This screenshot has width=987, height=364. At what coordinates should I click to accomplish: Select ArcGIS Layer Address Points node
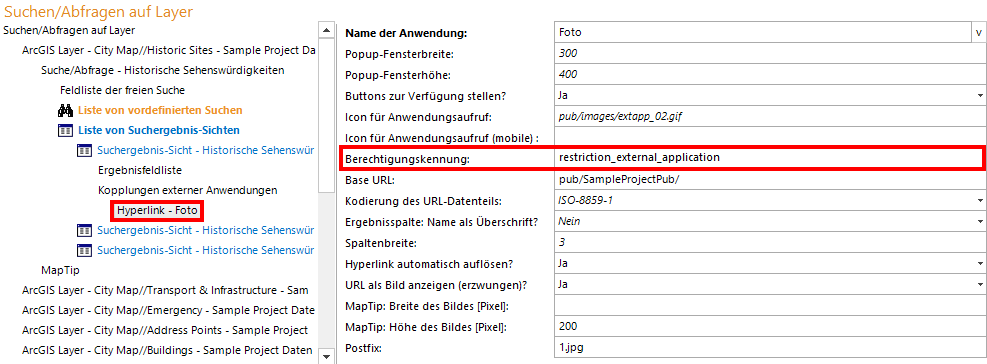(165, 330)
